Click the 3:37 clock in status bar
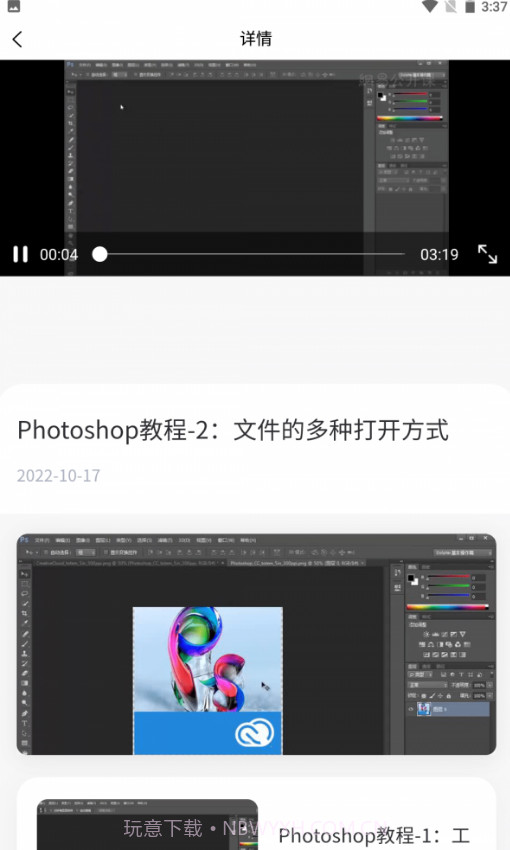The width and height of the screenshot is (510, 850). click(x=494, y=7)
